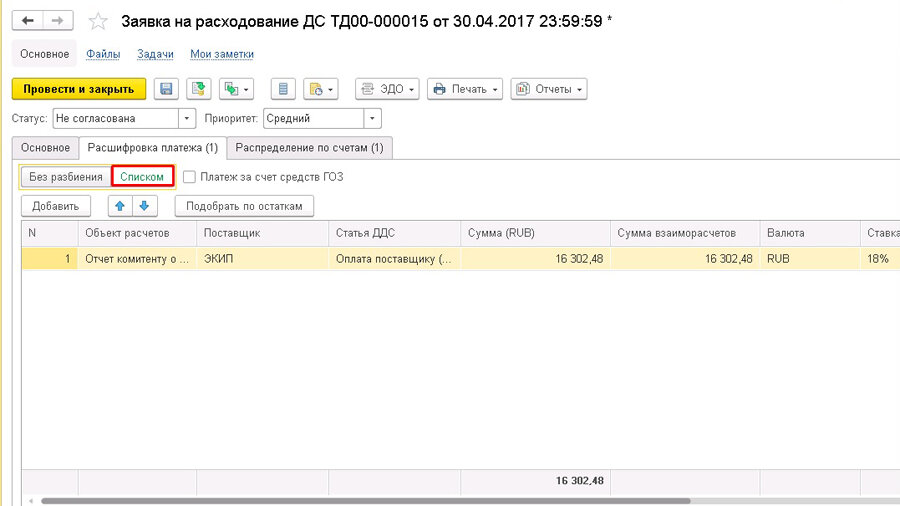Viewport: 900px width, 506px height.
Task: Sort by Объект расчетов column header
Action: click(x=137, y=233)
